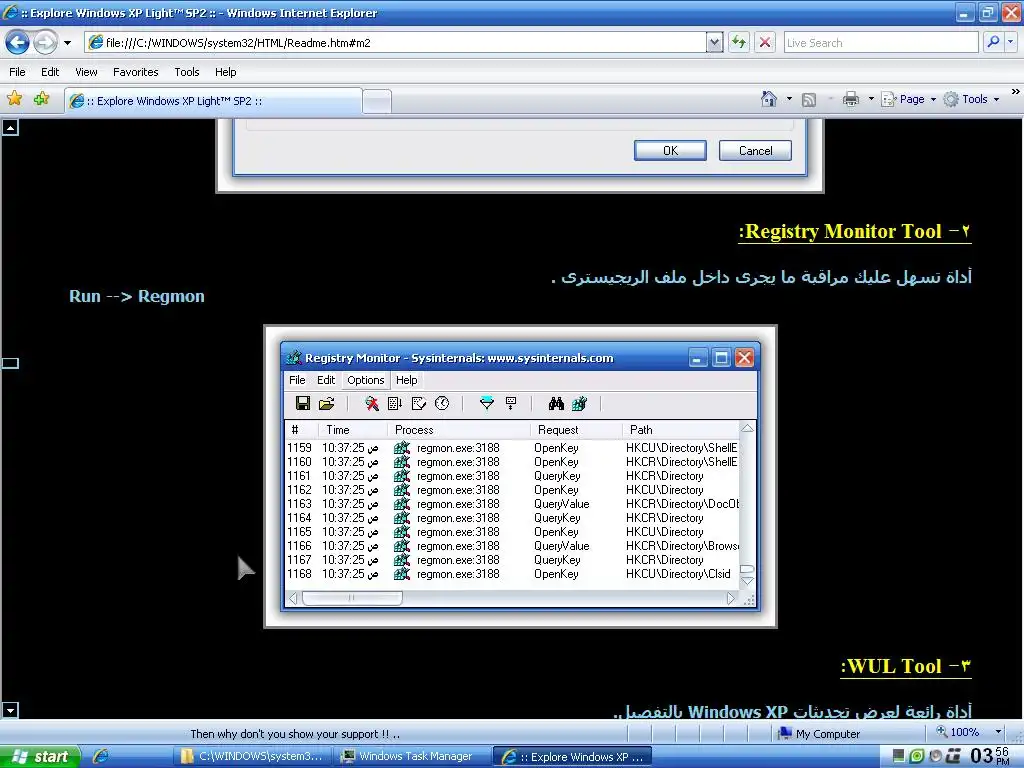The height and width of the screenshot is (768, 1024).
Task: Open the Tools dropdown in the command bar
Action: 972,99
